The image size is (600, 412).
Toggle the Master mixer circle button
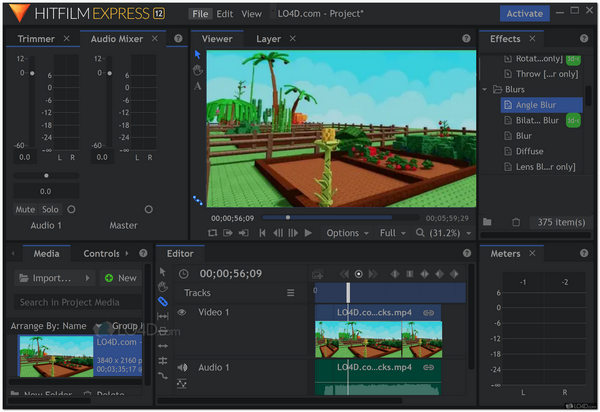[148, 209]
